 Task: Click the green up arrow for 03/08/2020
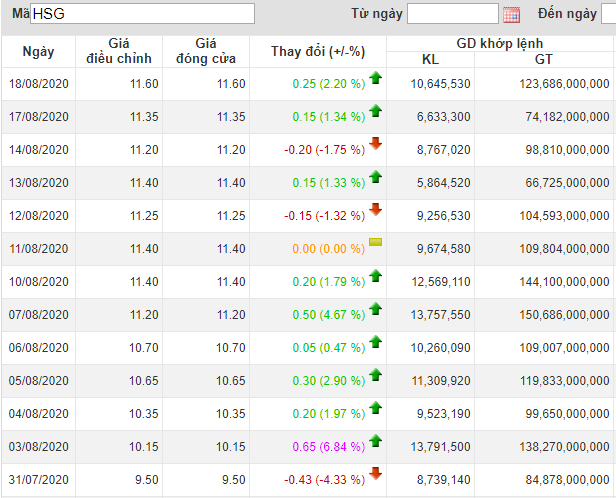[376, 441]
